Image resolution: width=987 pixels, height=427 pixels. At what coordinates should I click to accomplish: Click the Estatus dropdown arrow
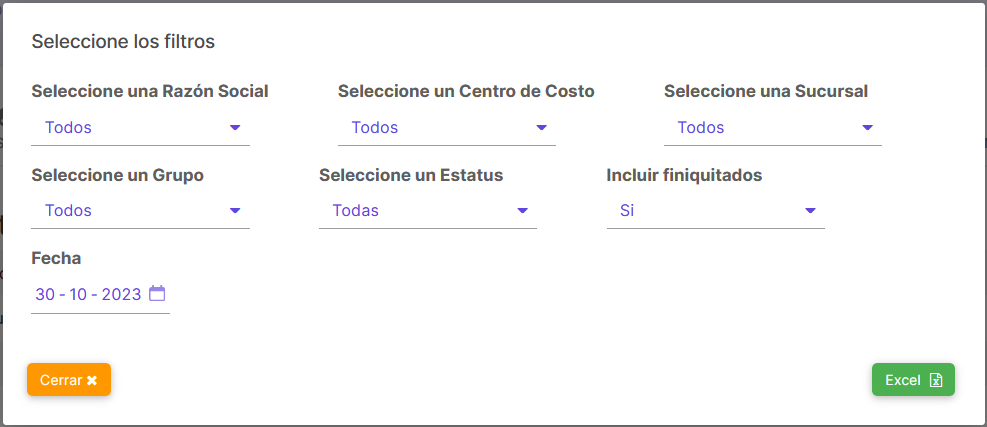tap(522, 210)
